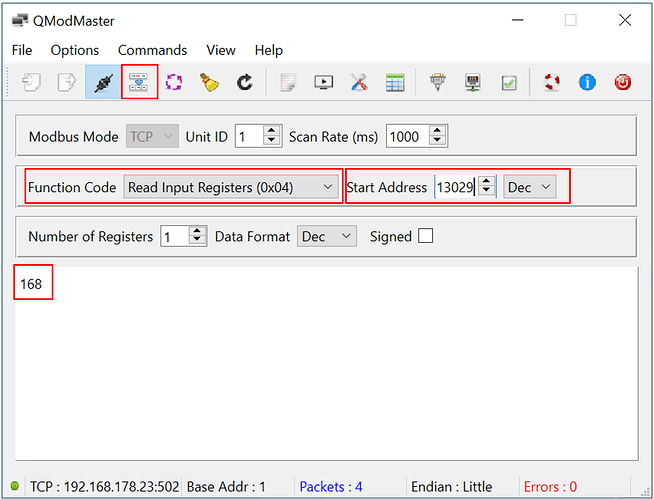Open Start Address Dec base dropdown
The width and height of the screenshot is (654, 499).
[529, 186]
